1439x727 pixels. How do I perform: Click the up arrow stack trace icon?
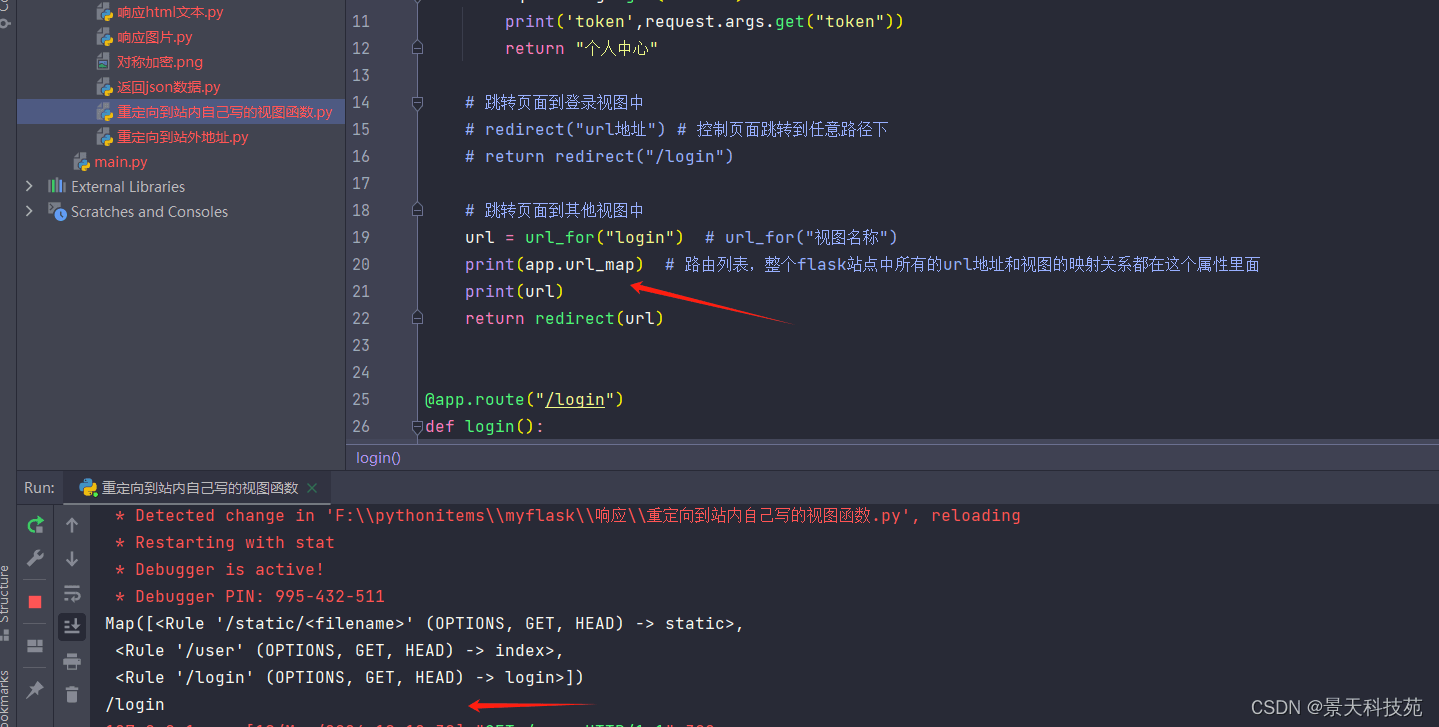point(72,524)
